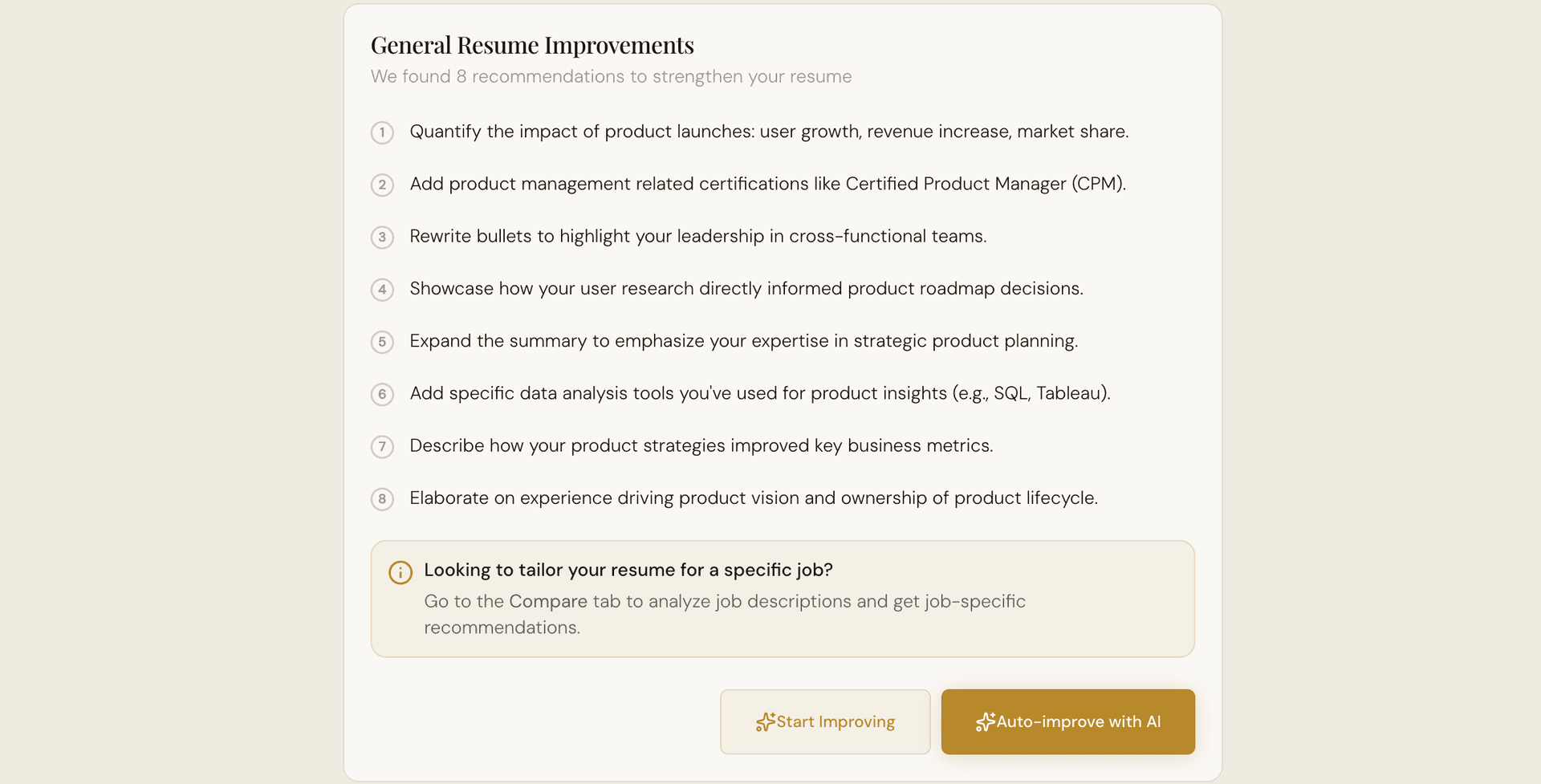The width and height of the screenshot is (1541, 784).
Task: Click the number 5 circle icon
Action: 382,342
